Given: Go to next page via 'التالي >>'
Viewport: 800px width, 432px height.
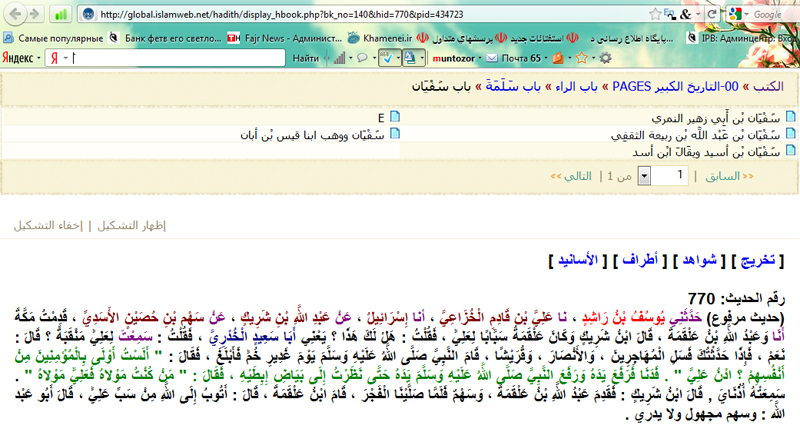Looking at the screenshot, I should click(571, 176).
